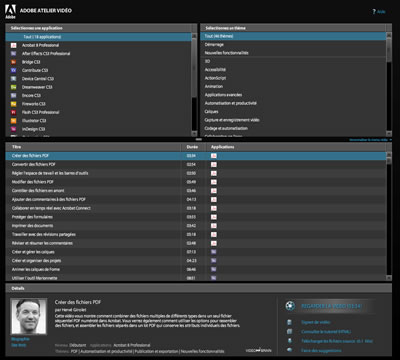
Task: Click the film reel icon beside Regarder la vidéo
Action: (x=290, y=306)
